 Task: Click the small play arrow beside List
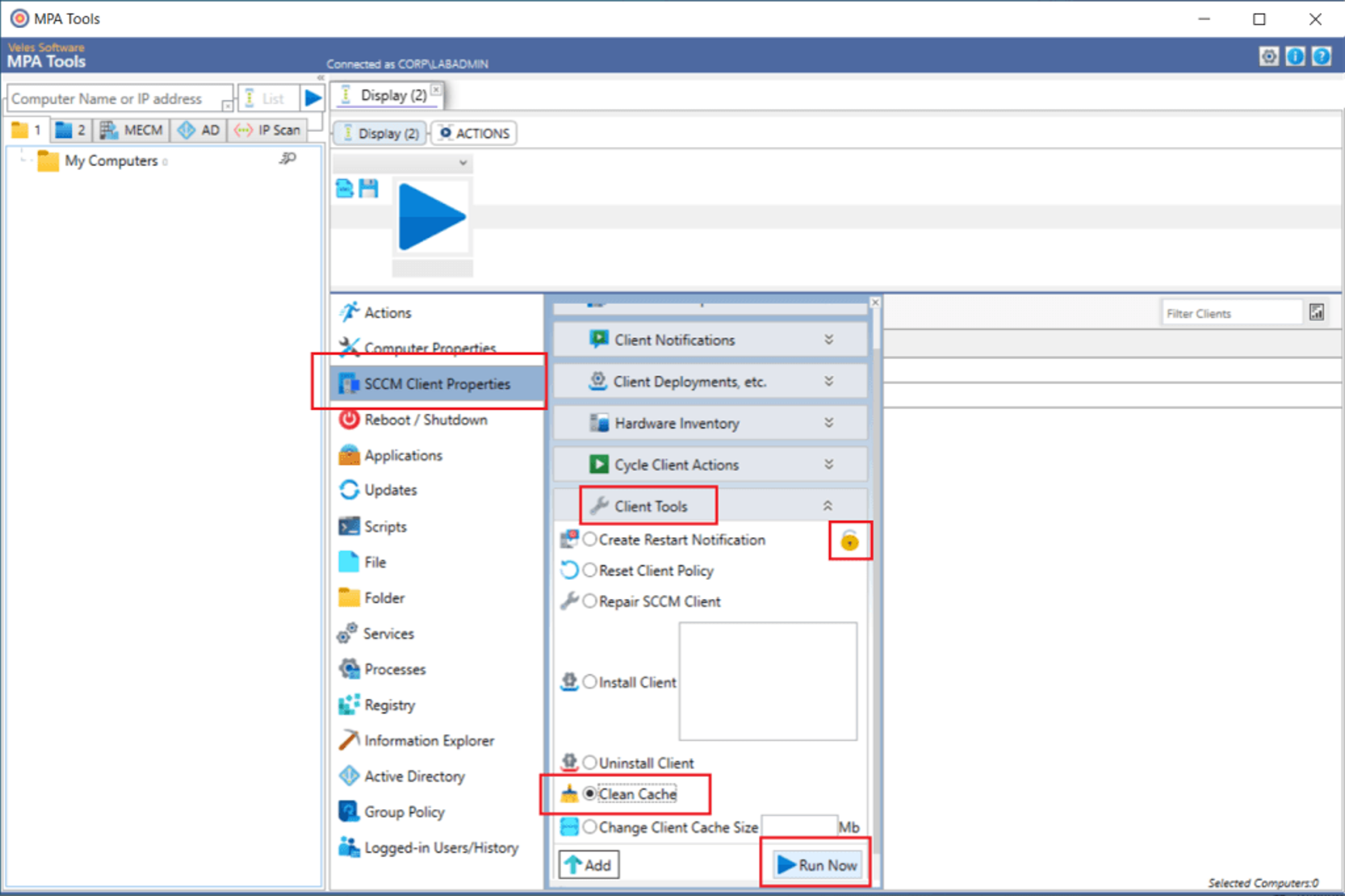pyautogui.click(x=312, y=98)
